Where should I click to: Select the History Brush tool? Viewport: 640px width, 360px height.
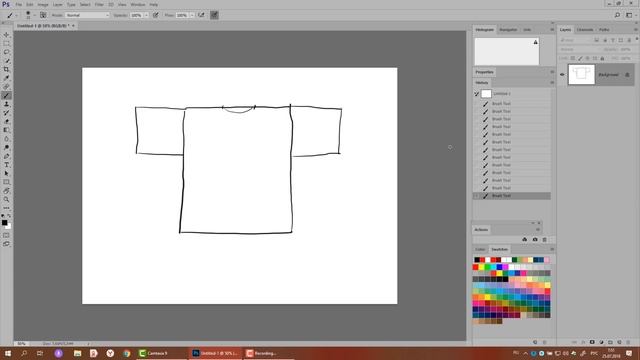(6, 113)
